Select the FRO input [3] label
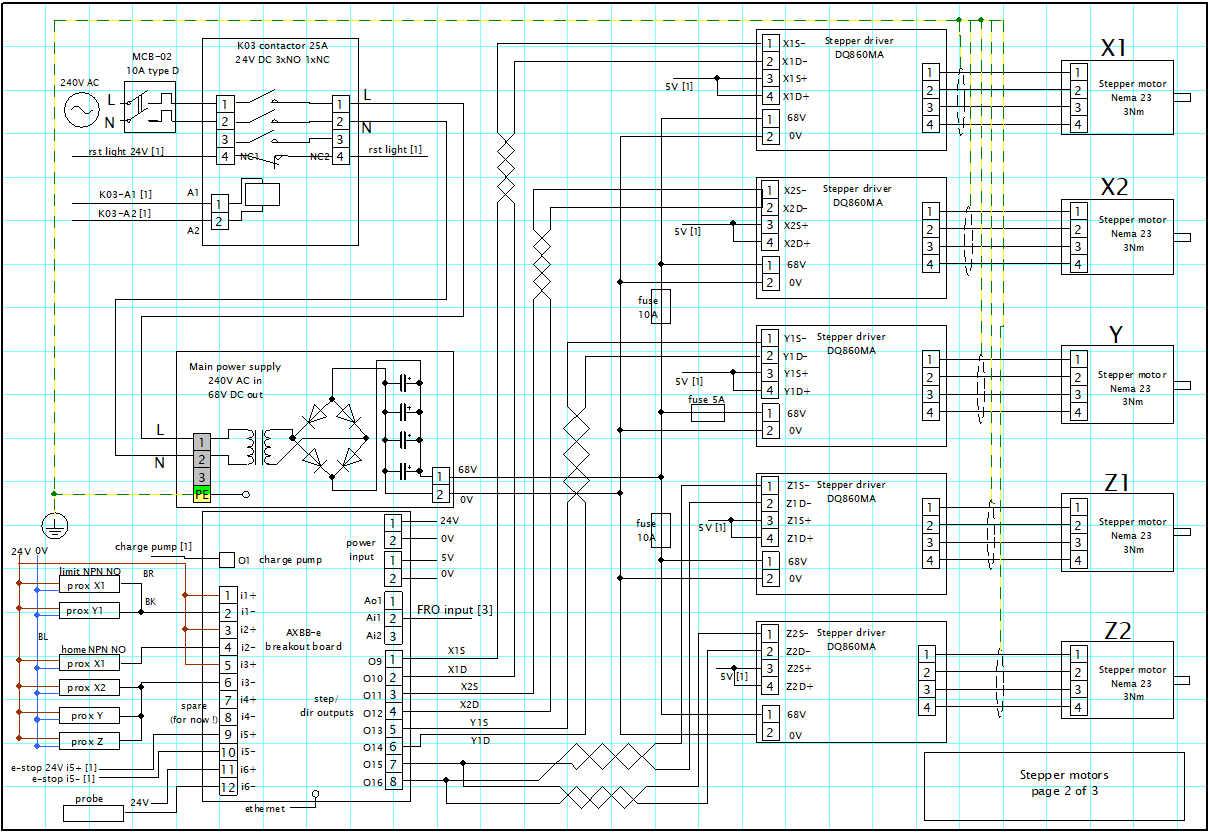 click(x=454, y=610)
